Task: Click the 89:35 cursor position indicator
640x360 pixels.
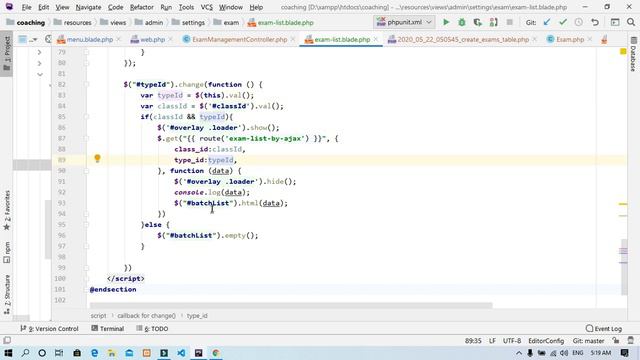Action: coord(473,341)
